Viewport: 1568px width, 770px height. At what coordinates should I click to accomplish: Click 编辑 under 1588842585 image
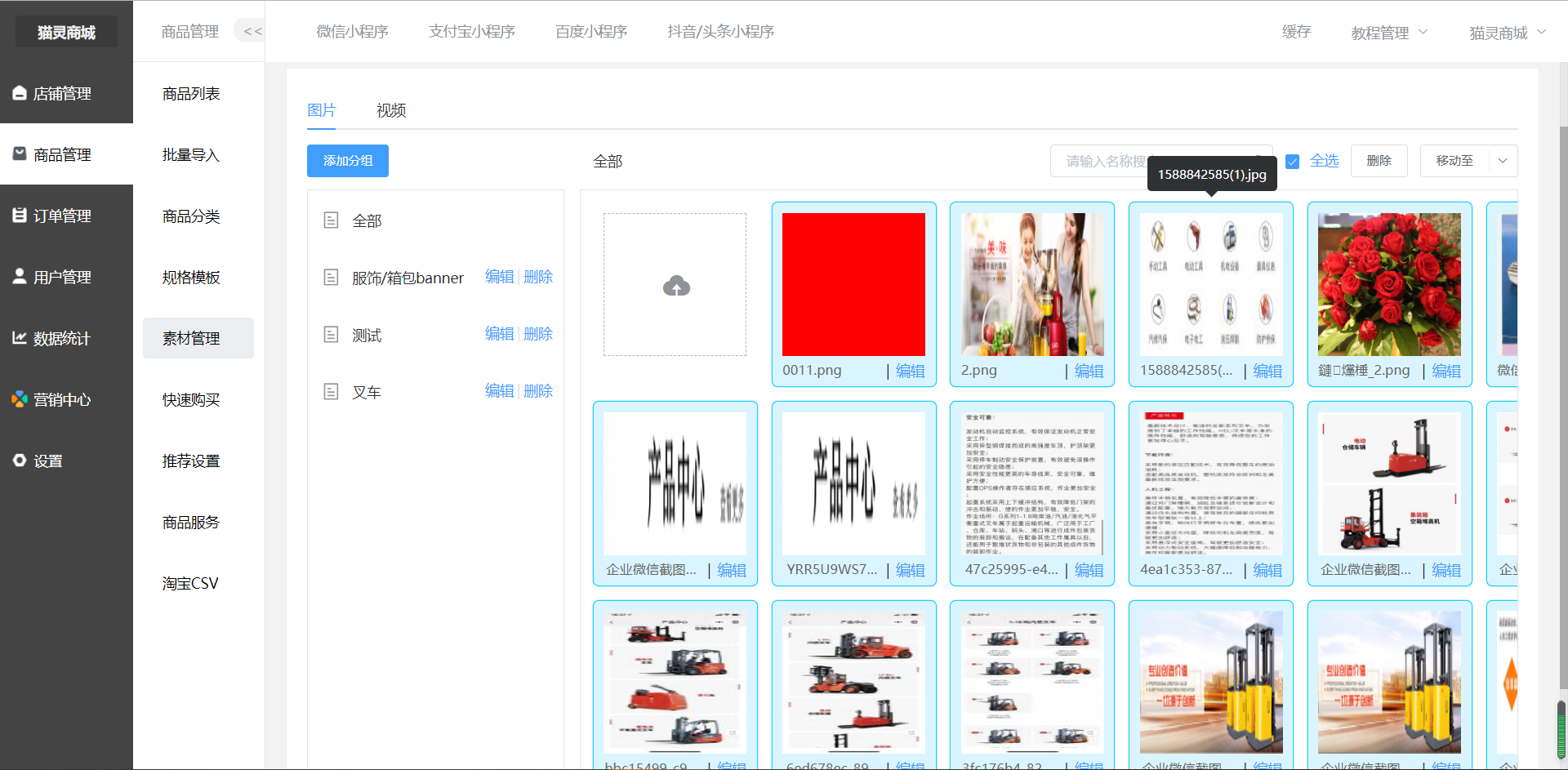(x=1267, y=371)
